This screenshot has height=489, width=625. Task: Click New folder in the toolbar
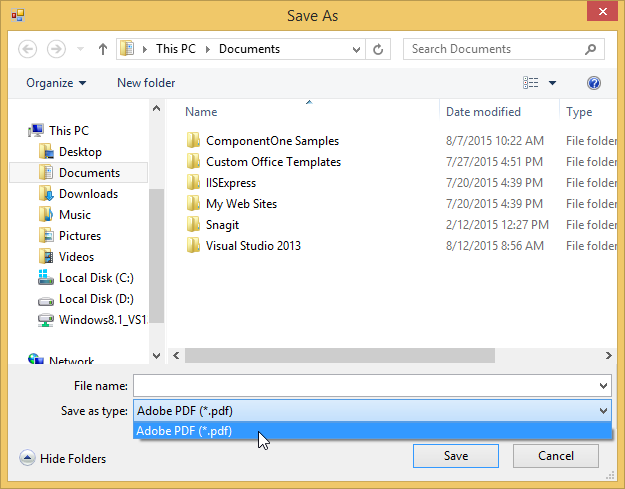146,83
